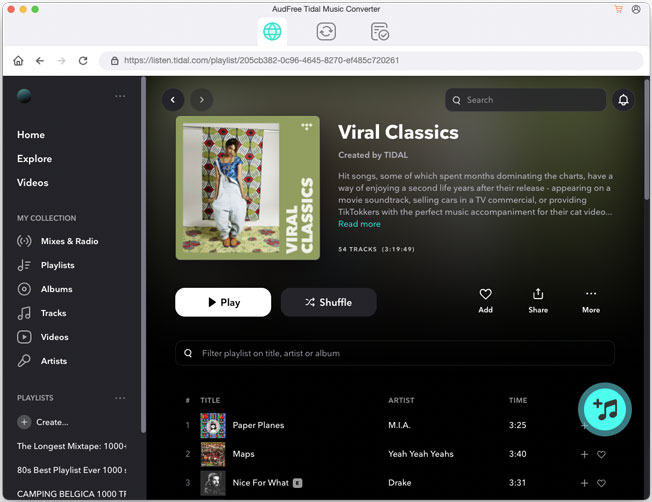The image size is (652, 502).
Task: Go forward with Tidal page arrow
Action: [x=202, y=100]
